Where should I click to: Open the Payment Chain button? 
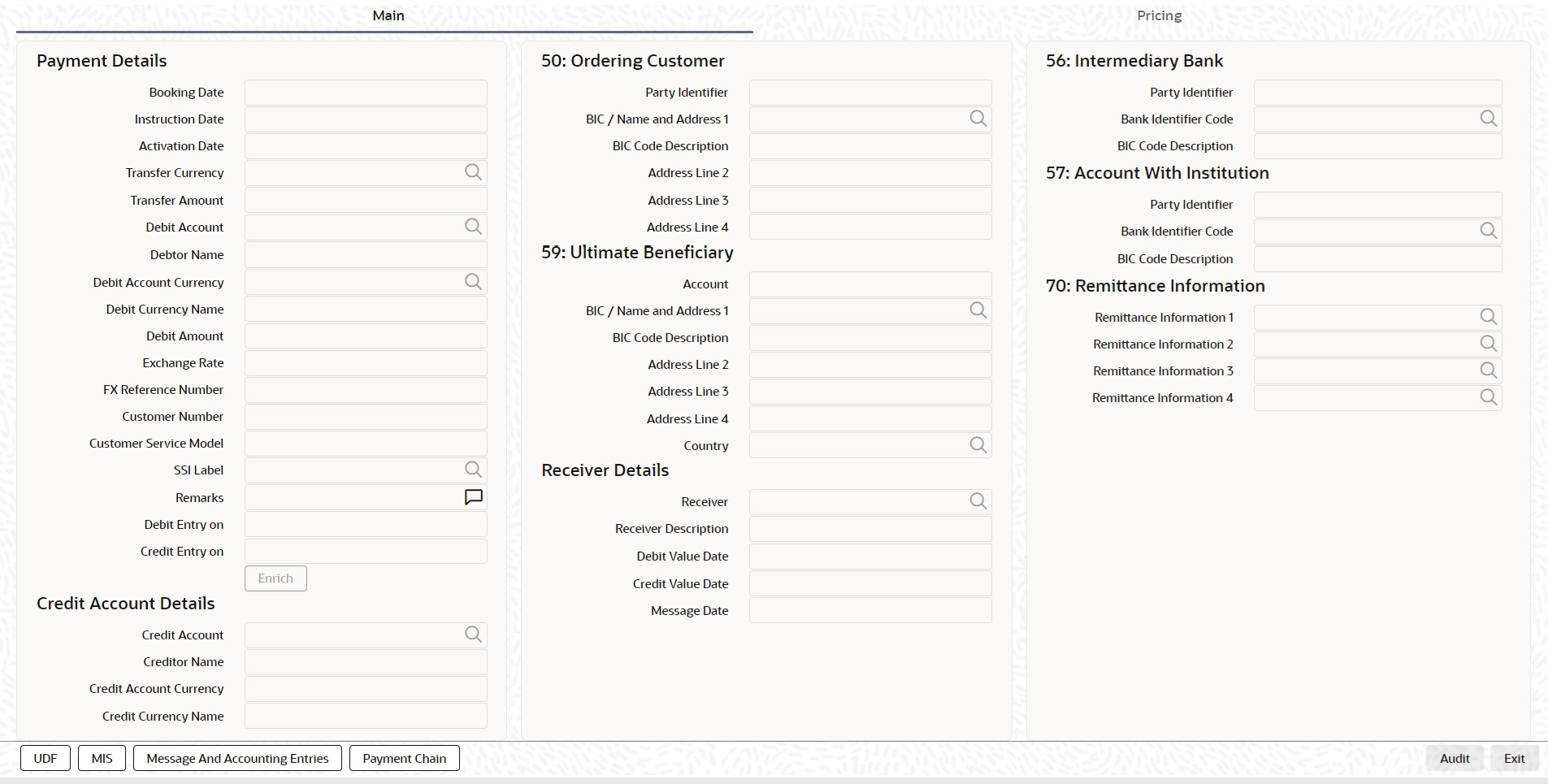[405, 759]
